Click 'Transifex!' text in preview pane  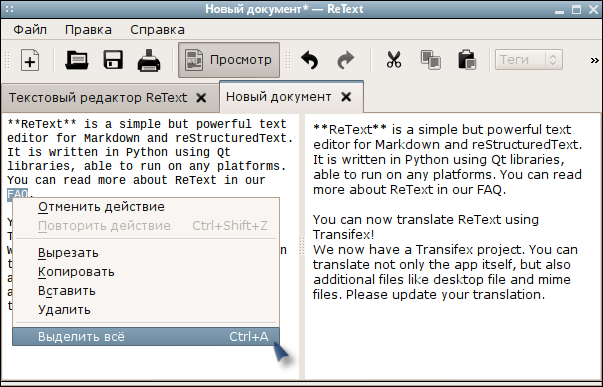click(343, 234)
